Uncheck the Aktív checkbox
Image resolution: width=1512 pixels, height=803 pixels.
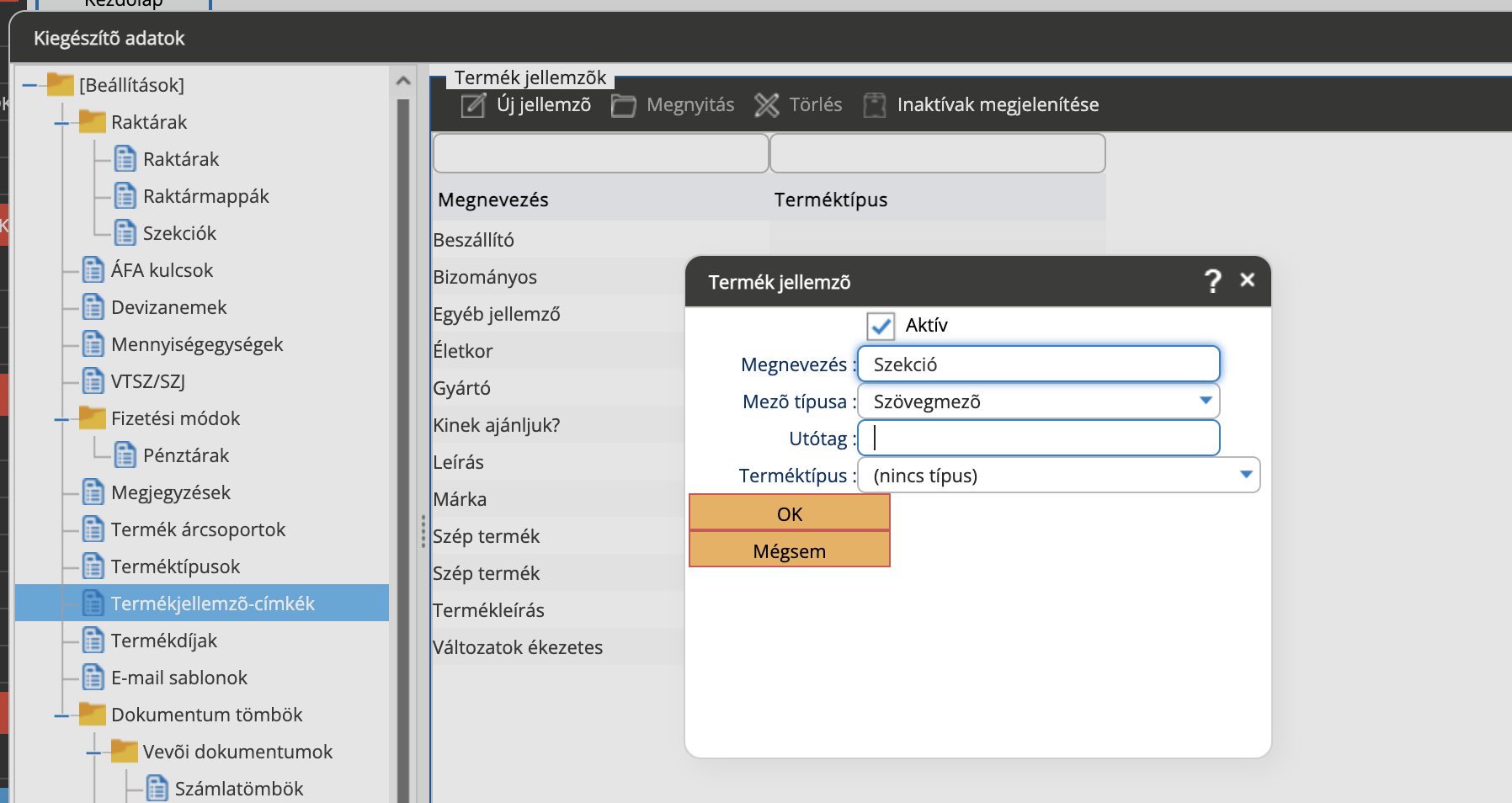(881, 326)
